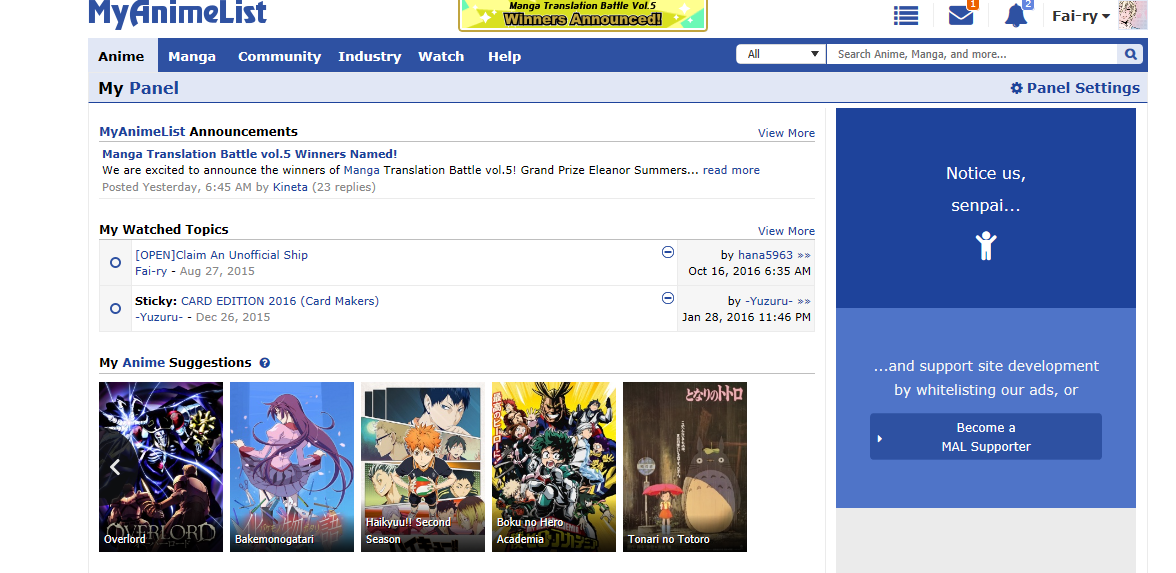Click Become a MAL Supporter button
1176x573 pixels.
tap(986, 436)
